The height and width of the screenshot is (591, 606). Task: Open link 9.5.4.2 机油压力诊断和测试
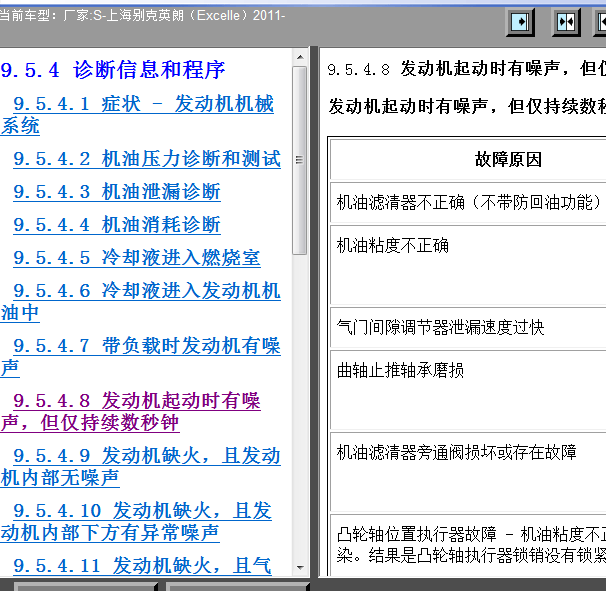(147, 159)
